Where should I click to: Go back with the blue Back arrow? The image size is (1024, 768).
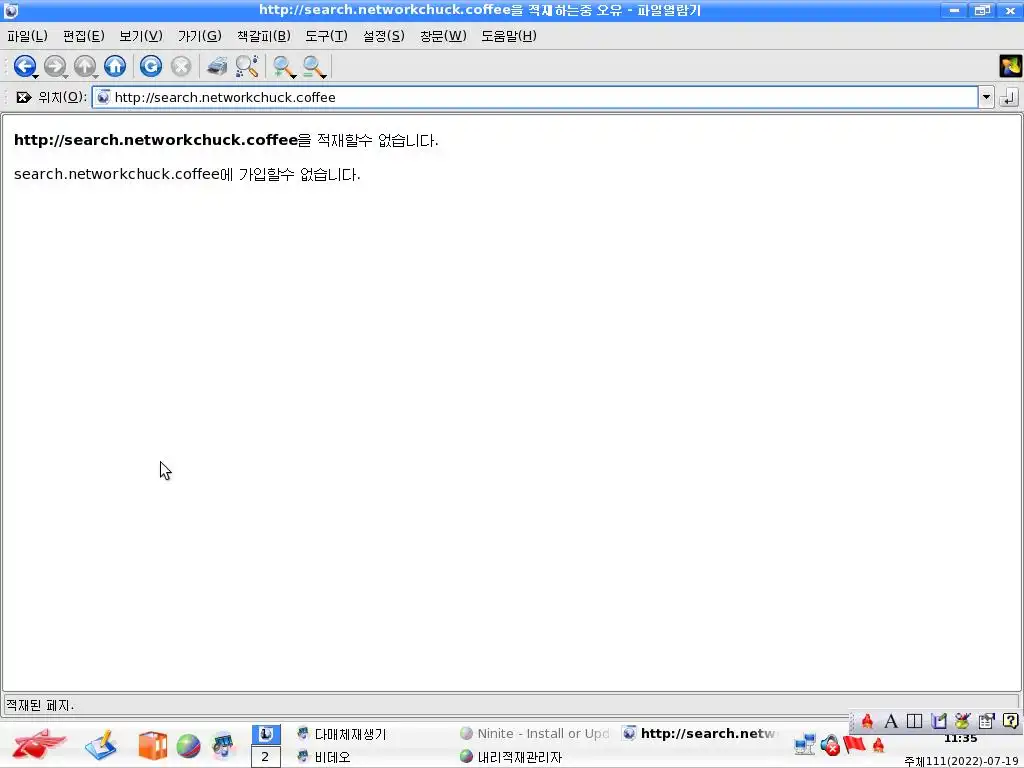point(24,65)
